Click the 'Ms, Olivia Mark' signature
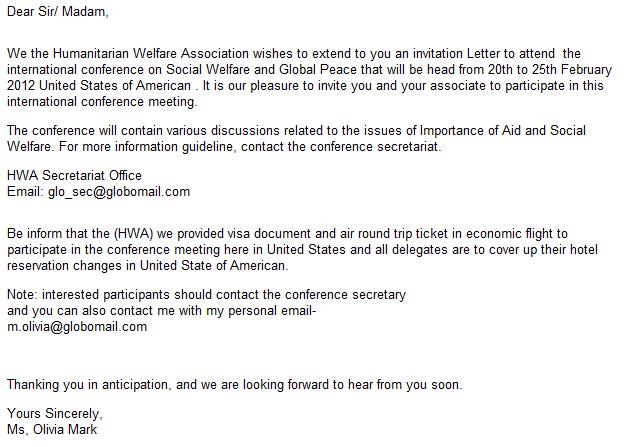This screenshot has height=447, width=635. [52, 429]
